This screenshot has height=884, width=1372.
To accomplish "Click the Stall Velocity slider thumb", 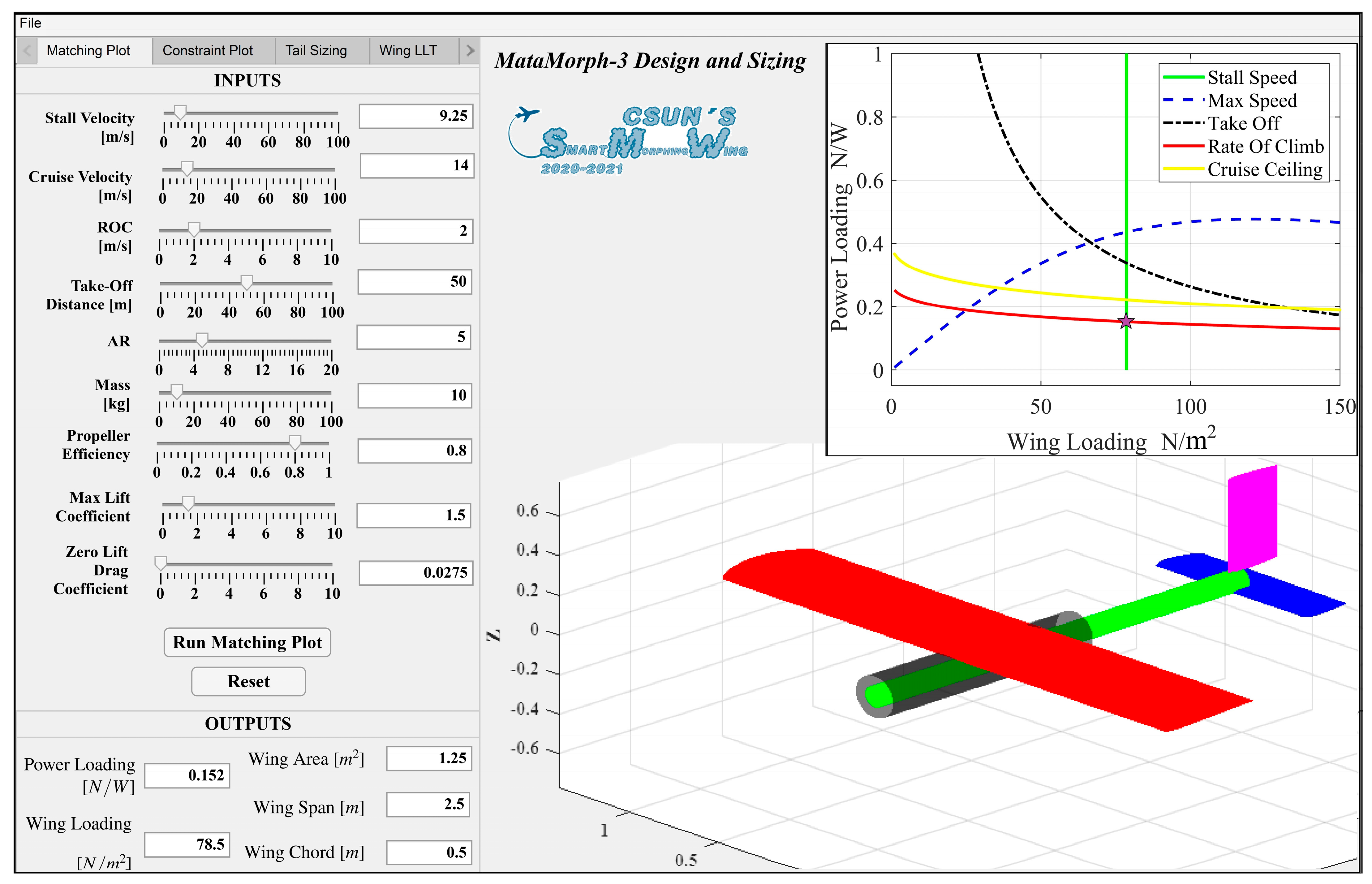I will pos(180,112).
